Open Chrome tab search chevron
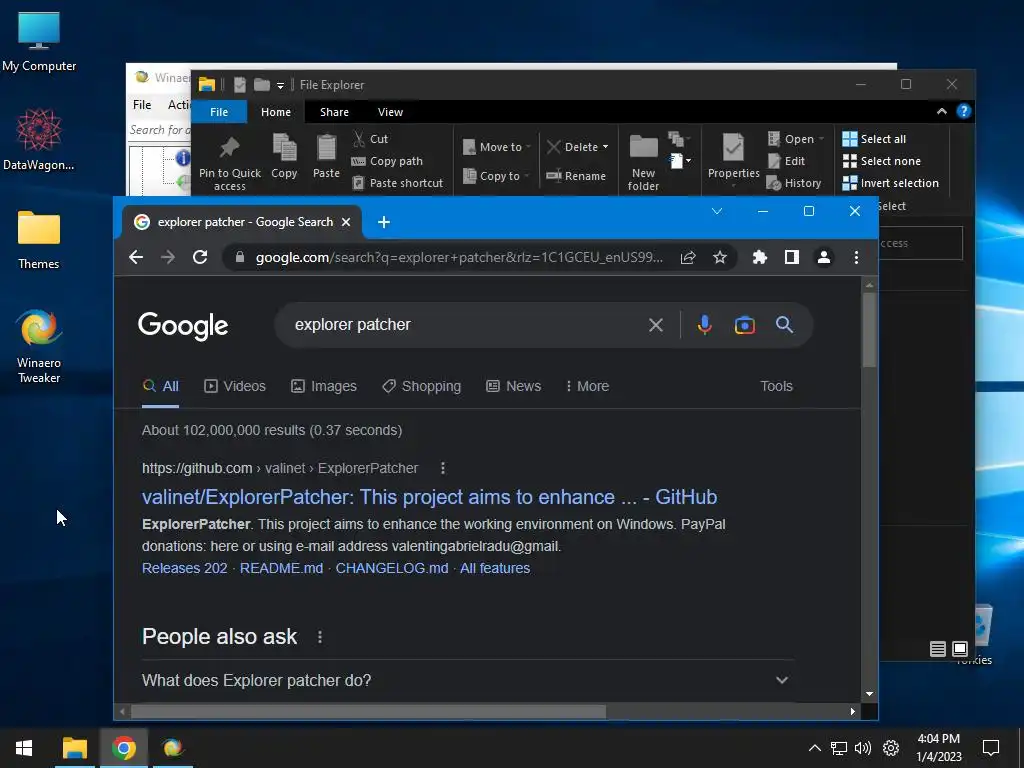Viewport: 1024px width, 768px height. coord(716,211)
